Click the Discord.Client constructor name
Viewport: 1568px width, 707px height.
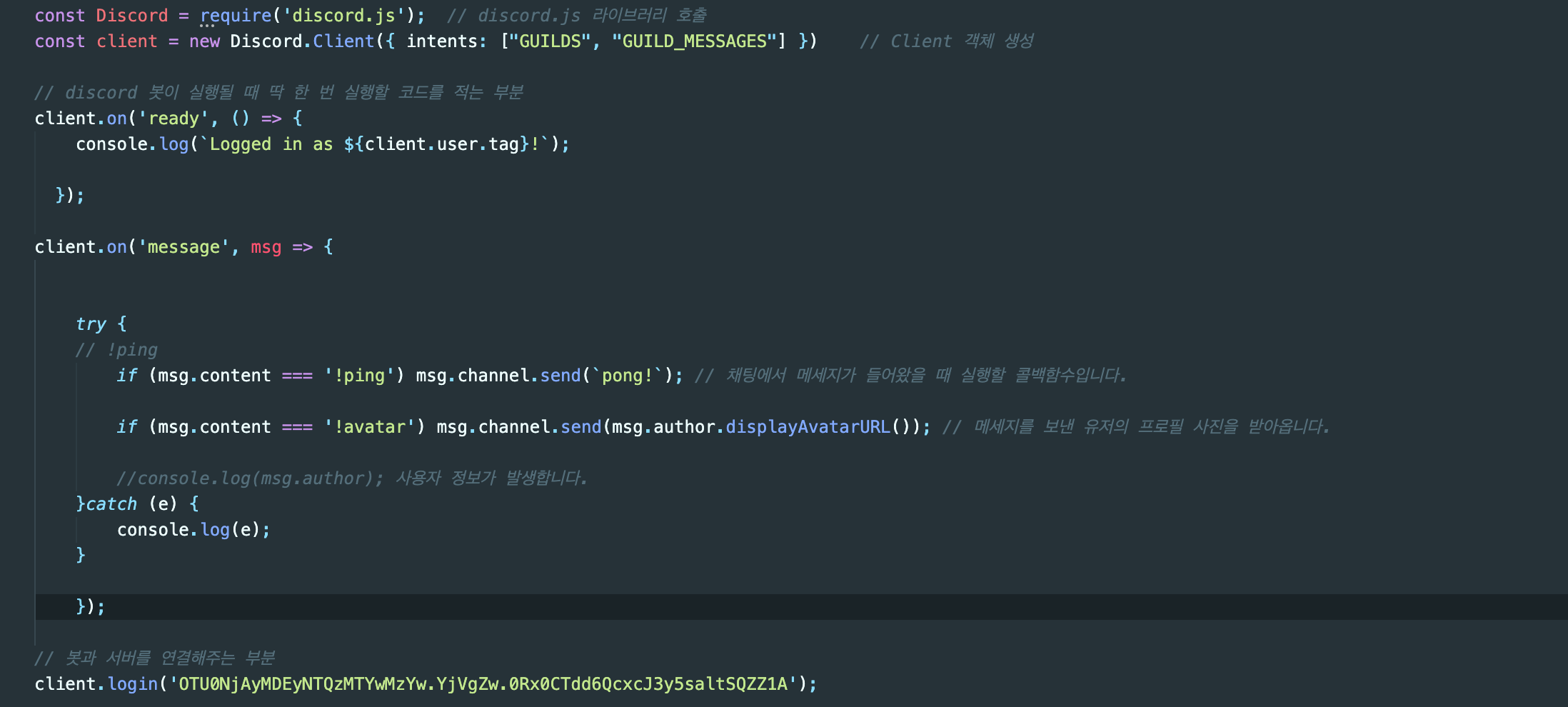(343, 41)
